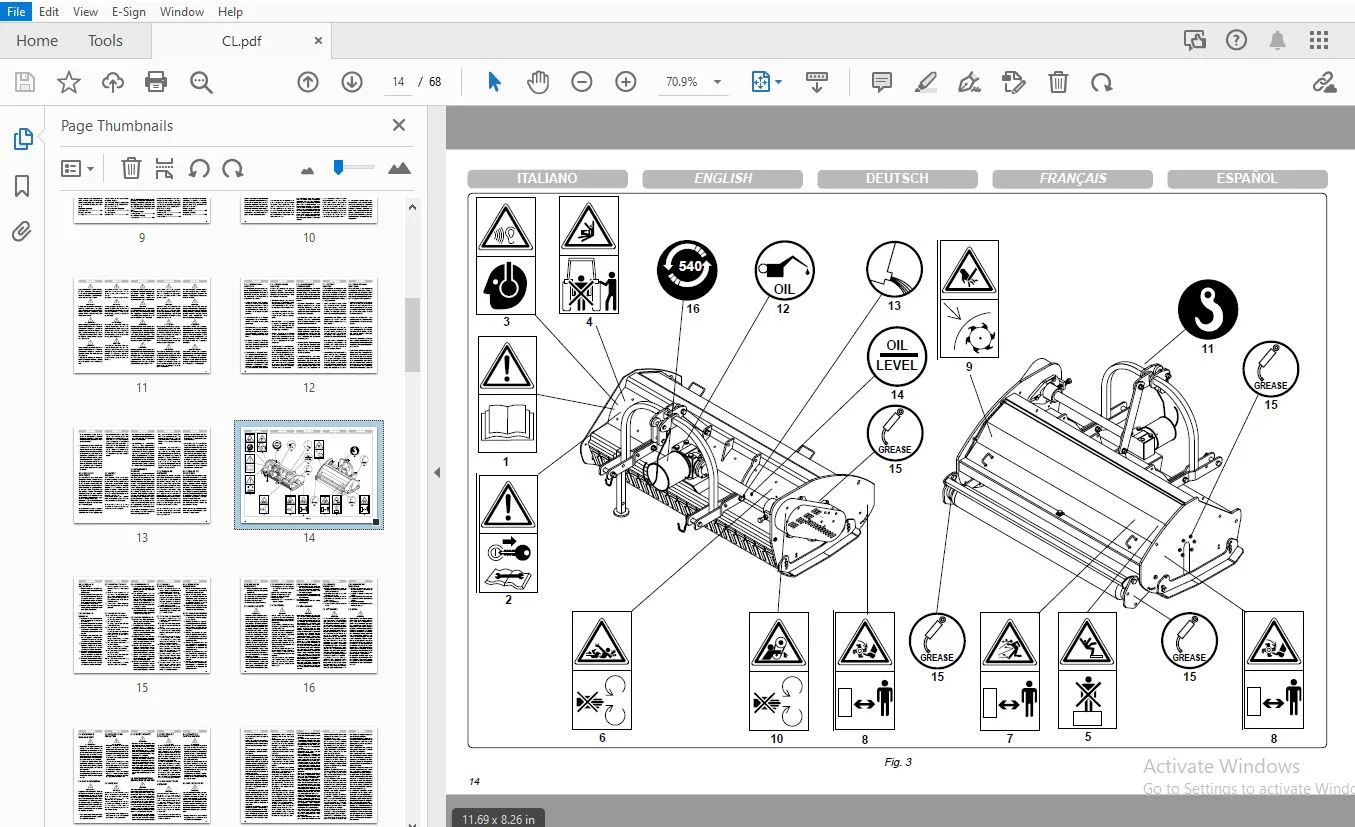This screenshot has width=1355, height=827.
Task: Rotate thumbnails clockwise
Action: (233, 168)
